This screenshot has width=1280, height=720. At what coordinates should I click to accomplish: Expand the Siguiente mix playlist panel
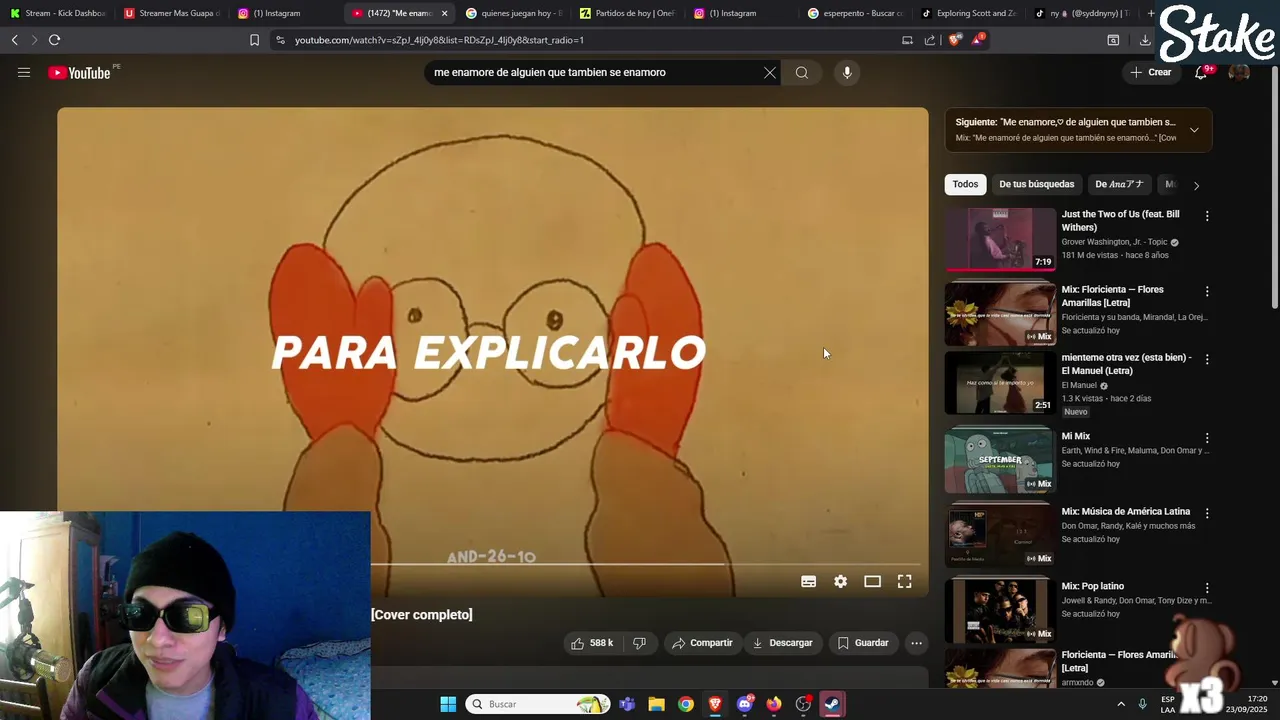1194,130
